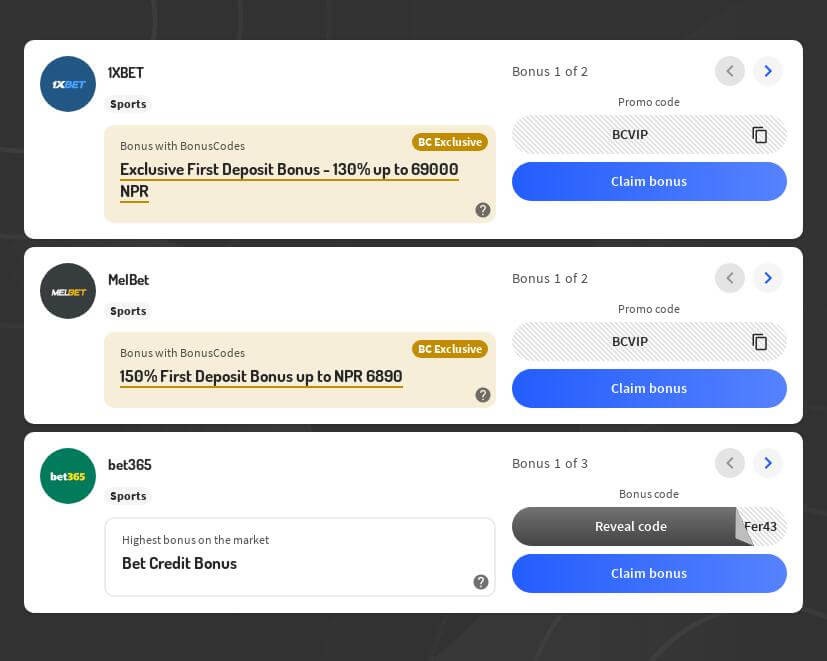Open Exclusive First Deposit Bonus 130% link
827x661 pixels.
point(289,170)
